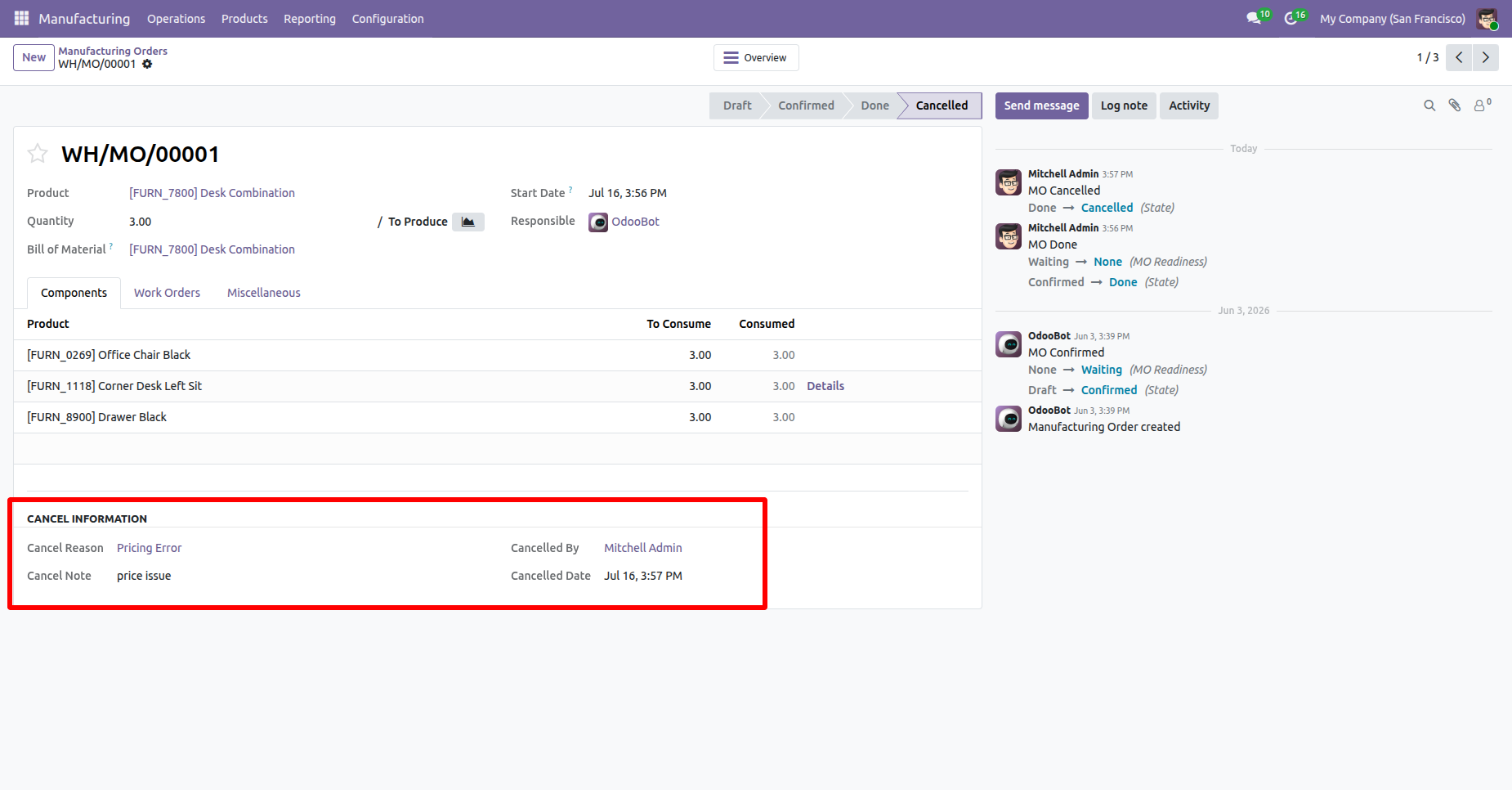The image size is (1512, 790).
Task: Open the apps grid menu icon
Action: 21,18
